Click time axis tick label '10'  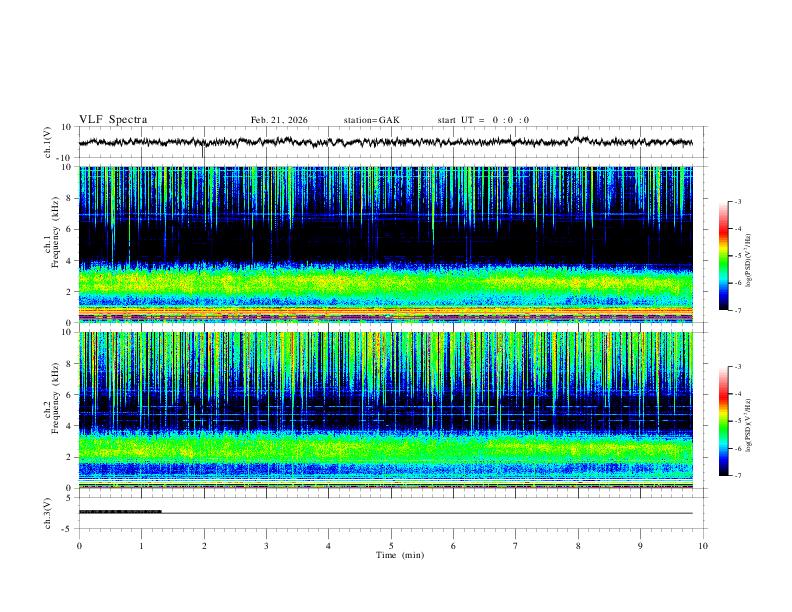coord(703,546)
